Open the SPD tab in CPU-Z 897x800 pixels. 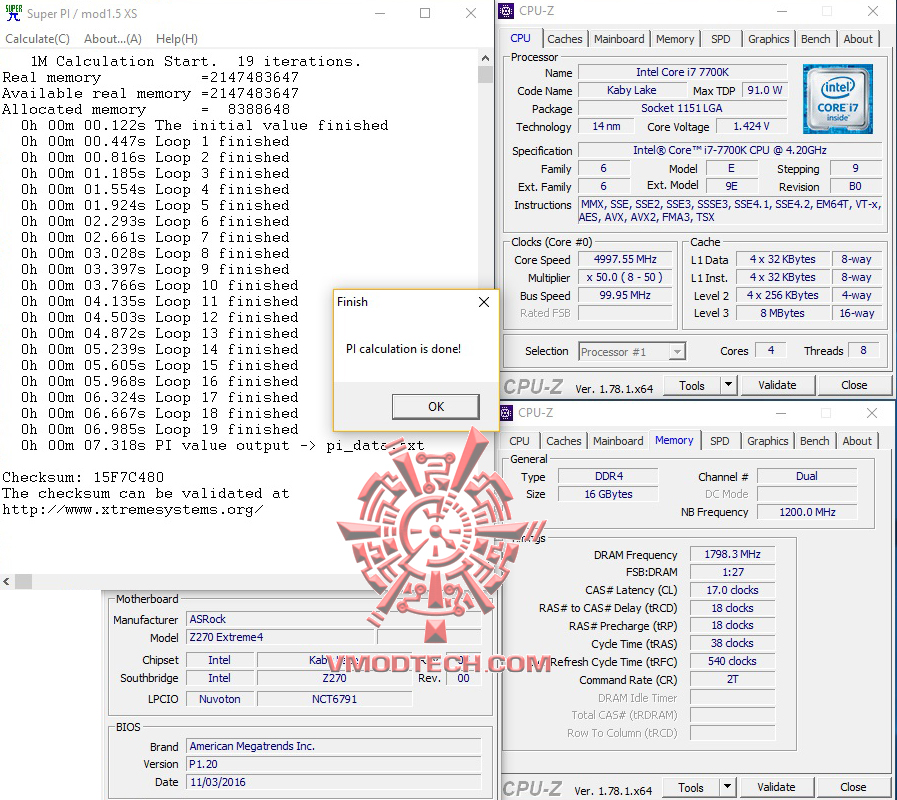point(720,38)
